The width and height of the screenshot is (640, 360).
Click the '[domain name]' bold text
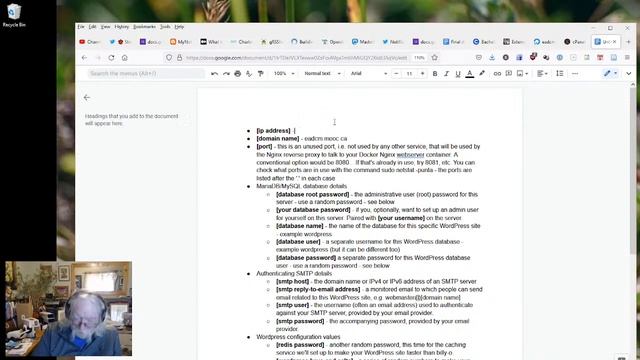coord(278,138)
